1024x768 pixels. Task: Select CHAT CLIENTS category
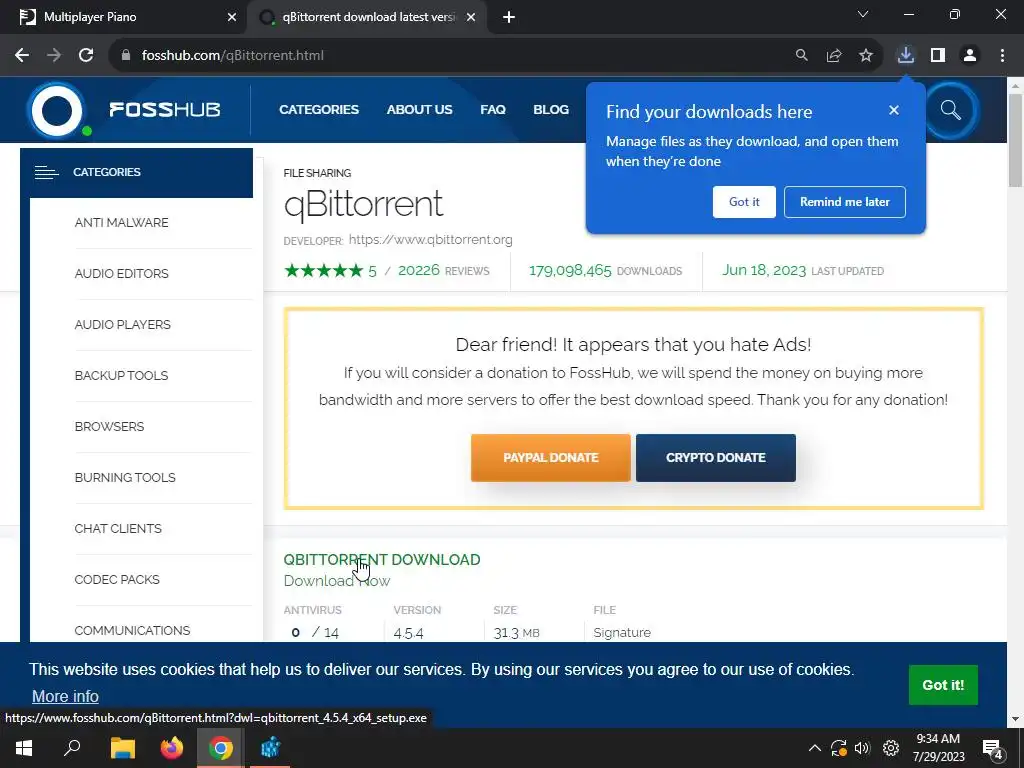click(118, 528)
